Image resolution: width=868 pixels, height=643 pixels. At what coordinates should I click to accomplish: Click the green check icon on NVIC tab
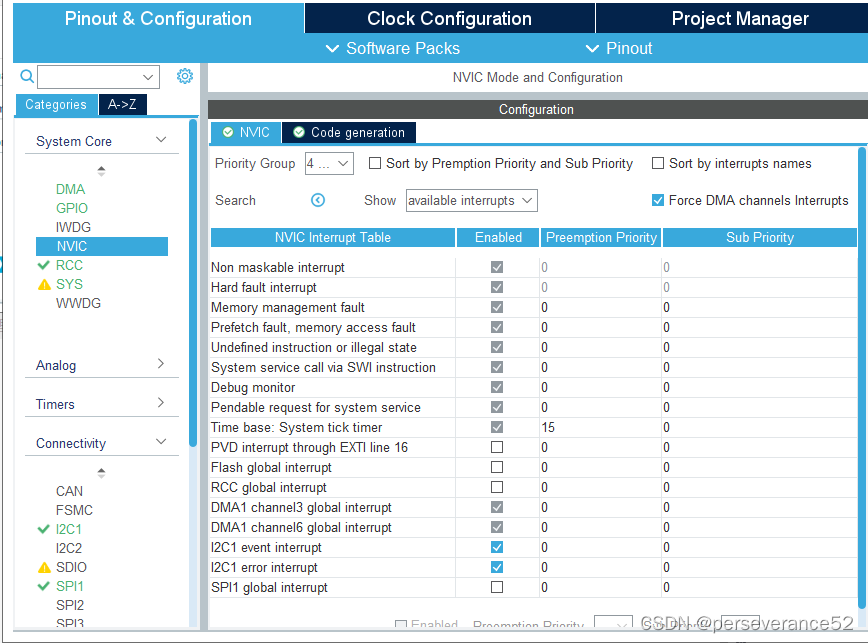tap(228, 132)
